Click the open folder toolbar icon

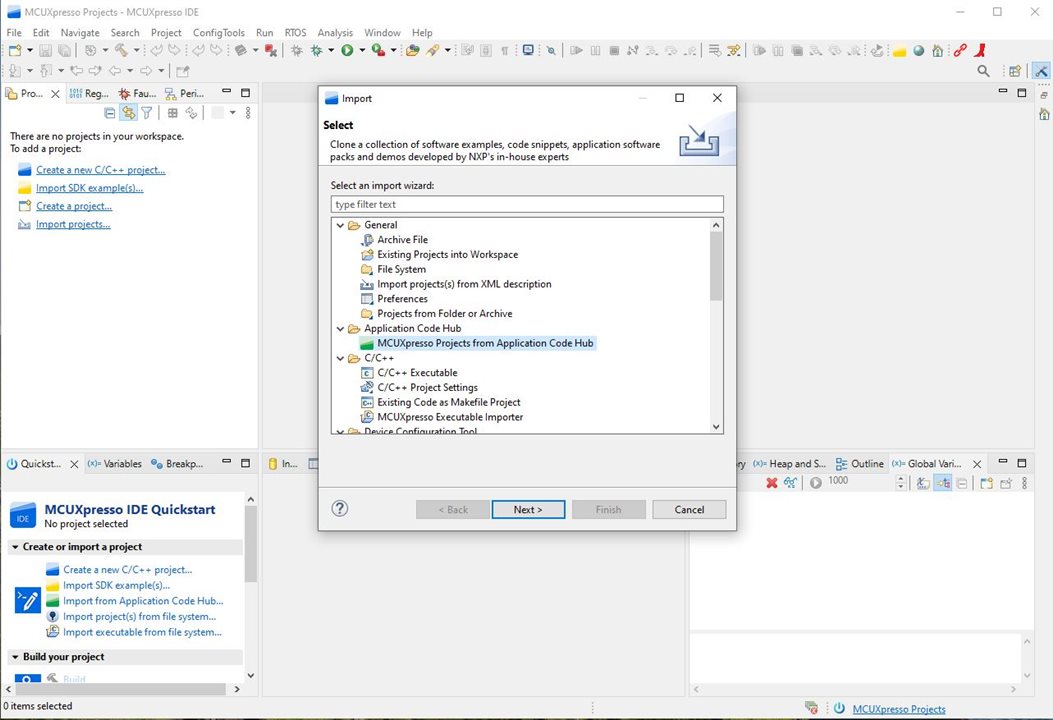tap(412, 50)
